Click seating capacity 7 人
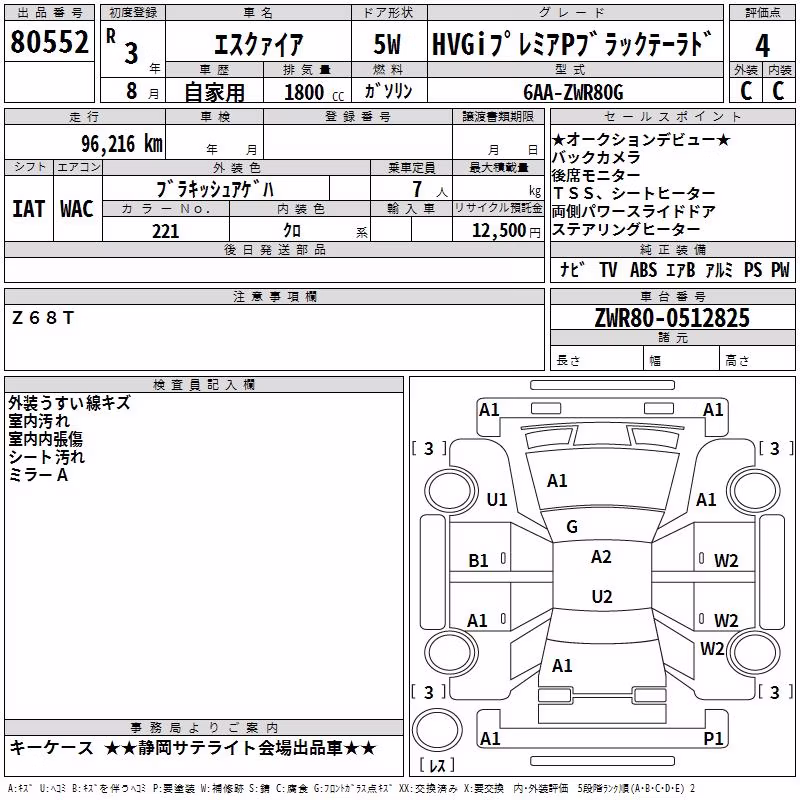This screenshot has height=800, width=800. pos(430,189)
